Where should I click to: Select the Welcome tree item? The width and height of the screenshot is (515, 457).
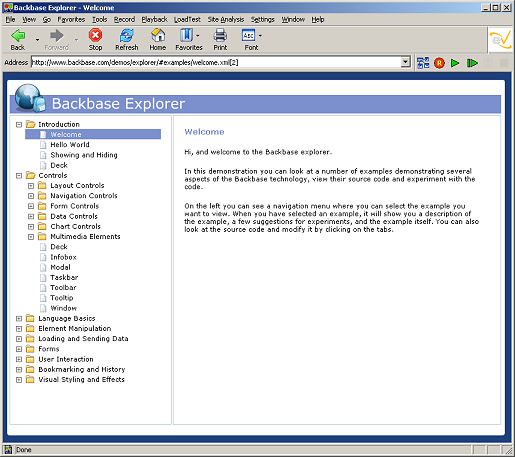93,134
